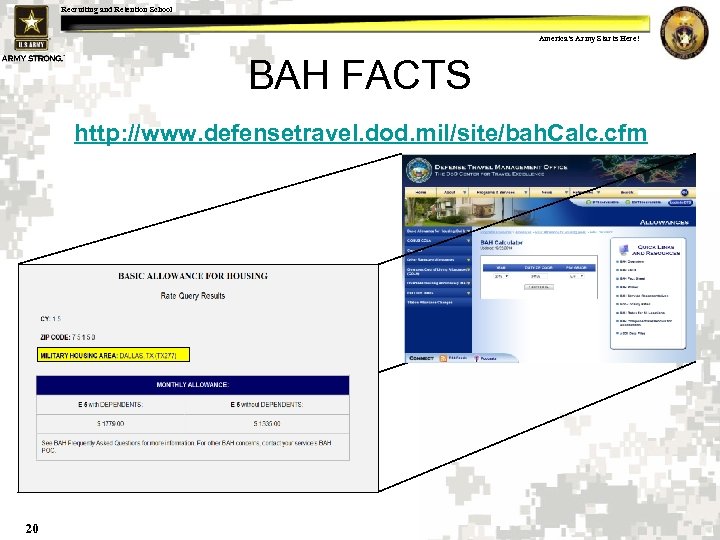Click the highlighted Military Housing Area Dallas text
Screen dimensions: 720x540
(113, 355)
